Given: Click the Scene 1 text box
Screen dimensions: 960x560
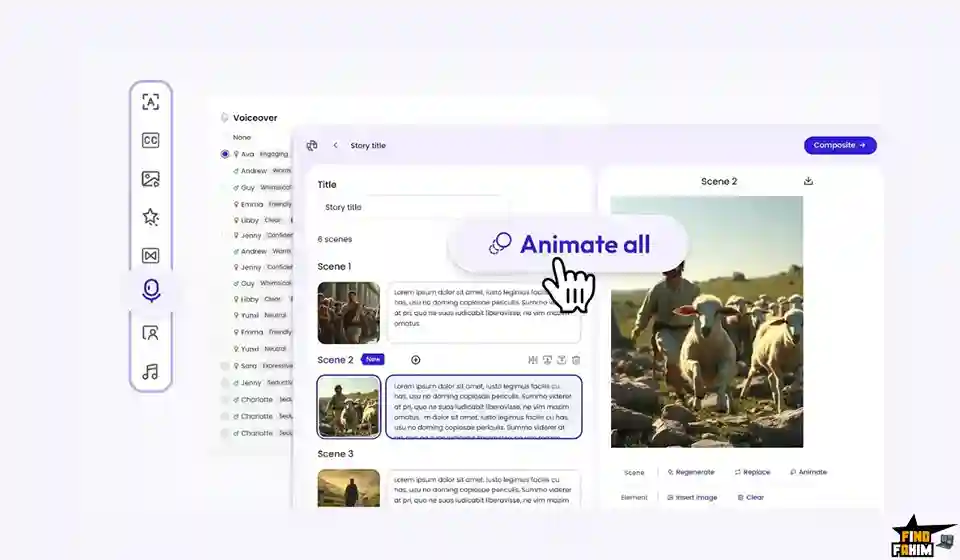Looking at the screenshot, I should point(484,313).
